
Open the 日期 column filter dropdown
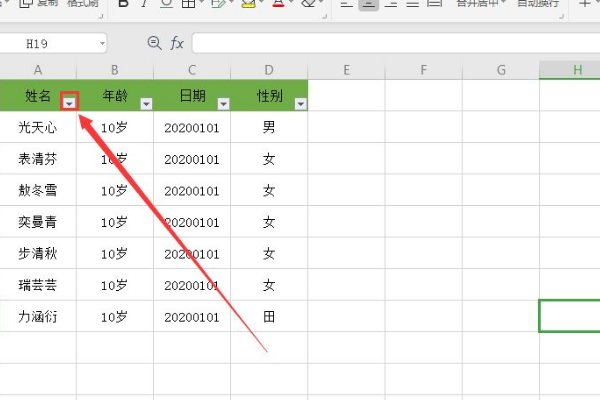coord(223,103)
